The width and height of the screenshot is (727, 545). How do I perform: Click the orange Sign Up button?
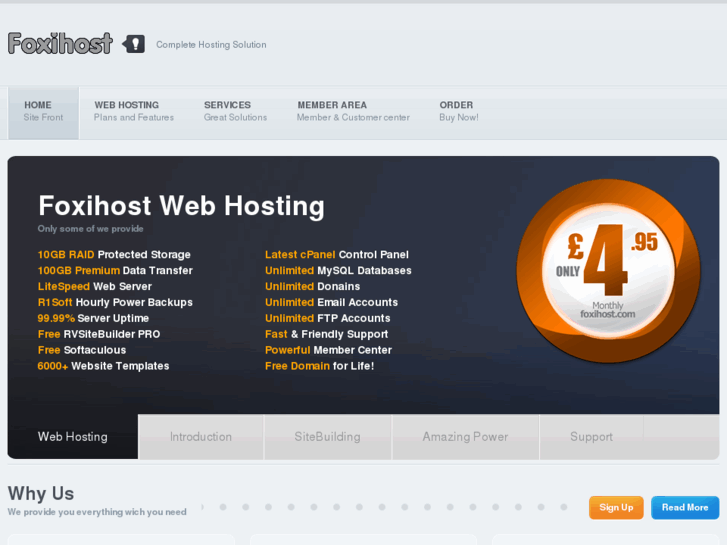coord(616,507)
